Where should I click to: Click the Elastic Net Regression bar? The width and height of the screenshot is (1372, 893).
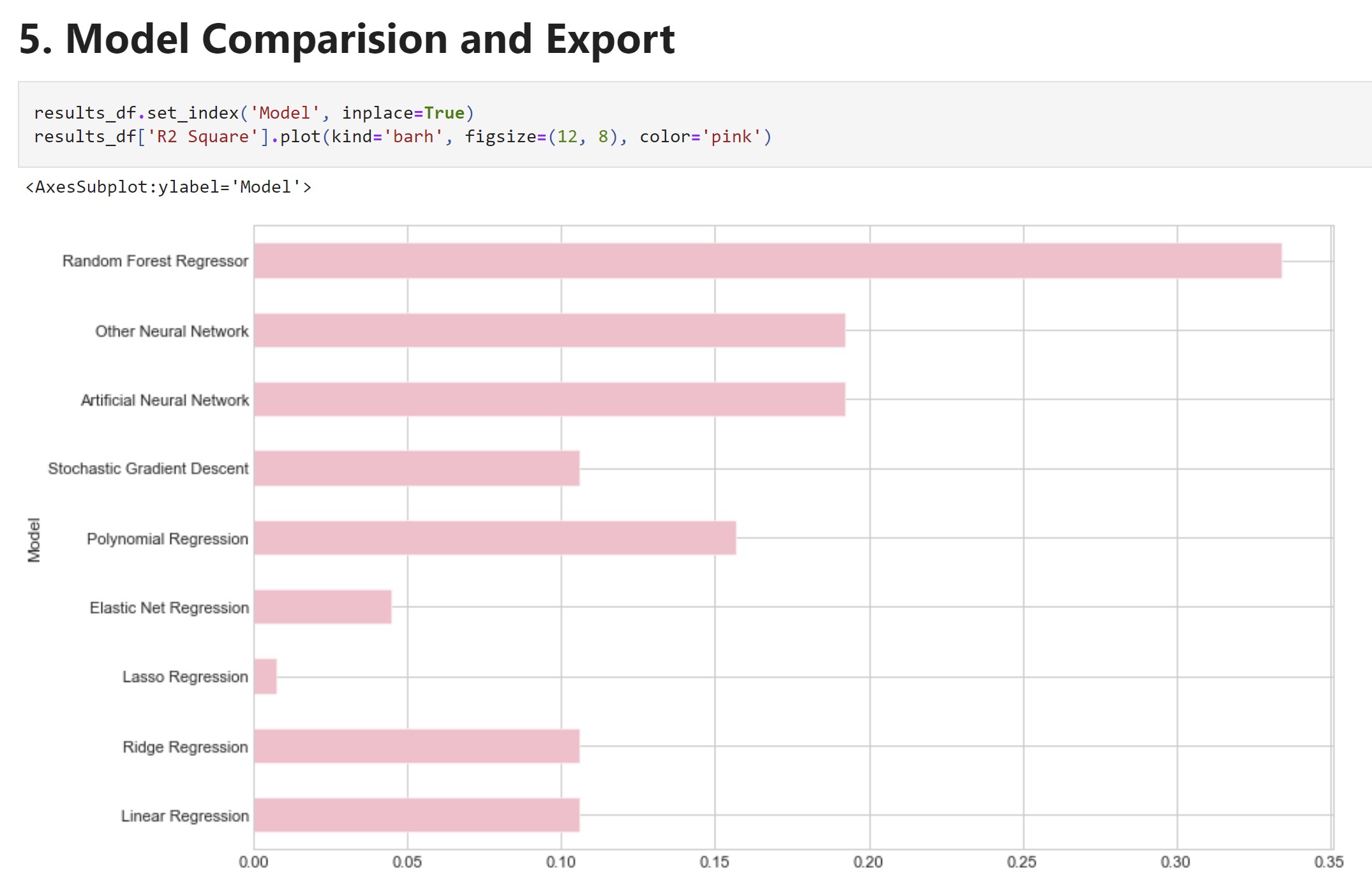point(322,607)
